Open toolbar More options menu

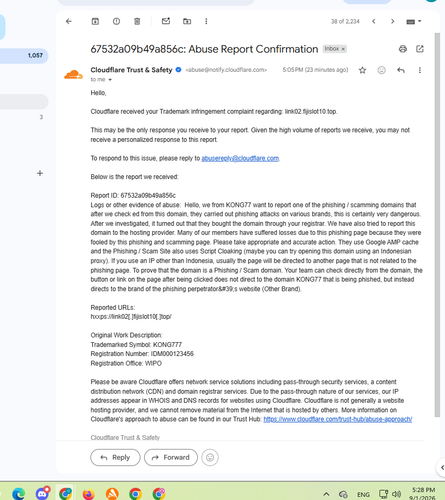206,21
